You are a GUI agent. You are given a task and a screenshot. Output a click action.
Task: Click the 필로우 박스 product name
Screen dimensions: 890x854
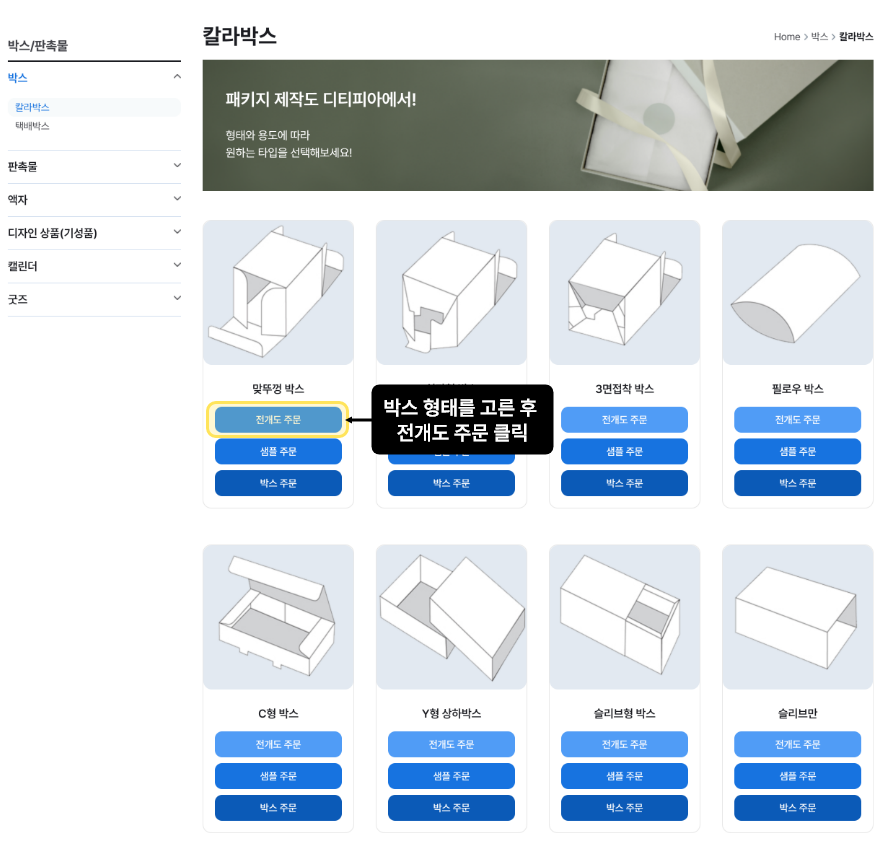pyautogui.click(x=797, y=389)
